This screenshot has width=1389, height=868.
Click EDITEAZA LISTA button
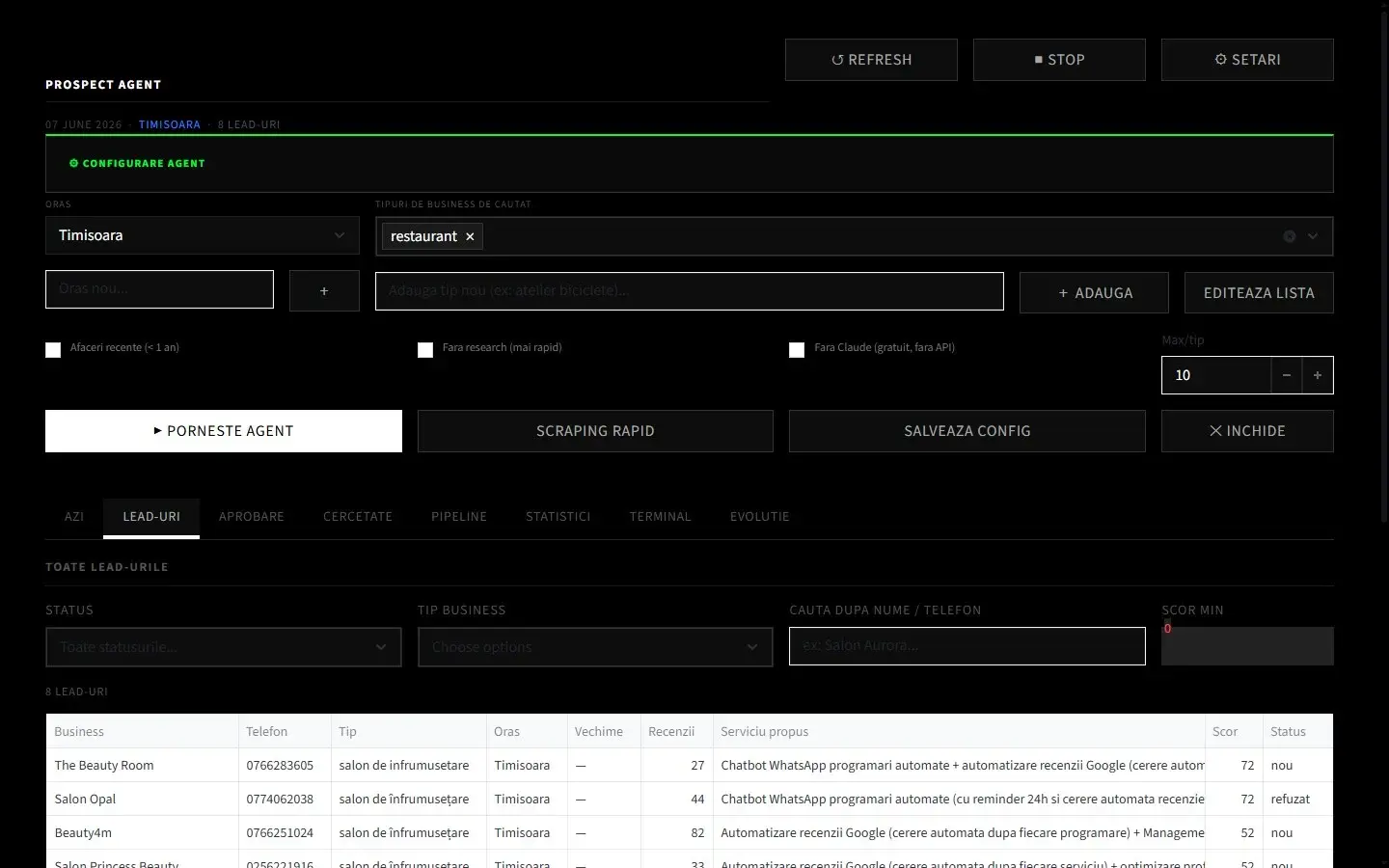1259,293
